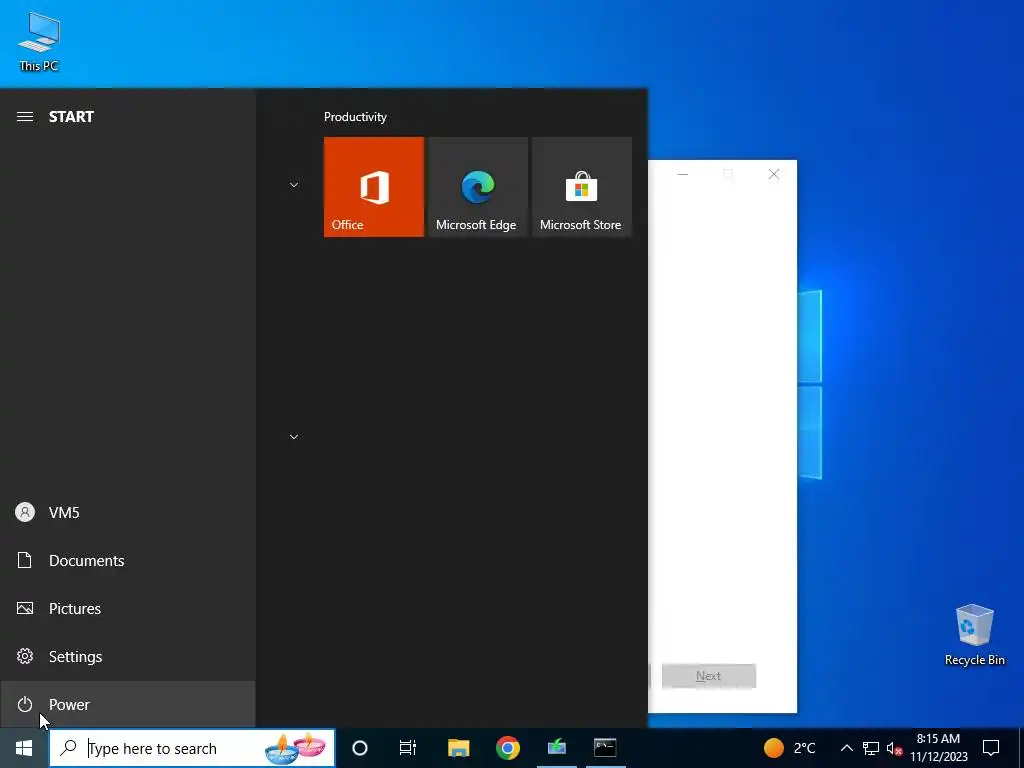This screenshot has width=1024, height=768.
Task: Open the VM5 user account
Action: pos(127,513)
